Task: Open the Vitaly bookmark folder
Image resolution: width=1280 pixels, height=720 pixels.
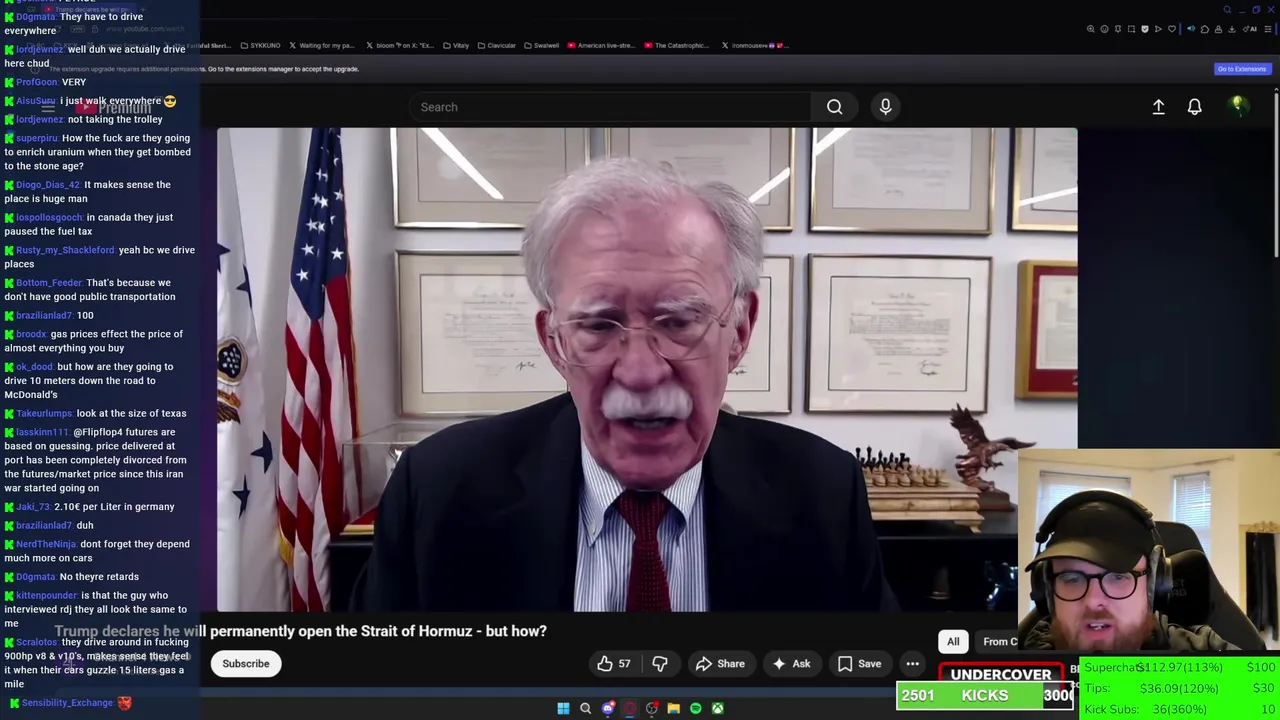Action: (x=455, y=45)
